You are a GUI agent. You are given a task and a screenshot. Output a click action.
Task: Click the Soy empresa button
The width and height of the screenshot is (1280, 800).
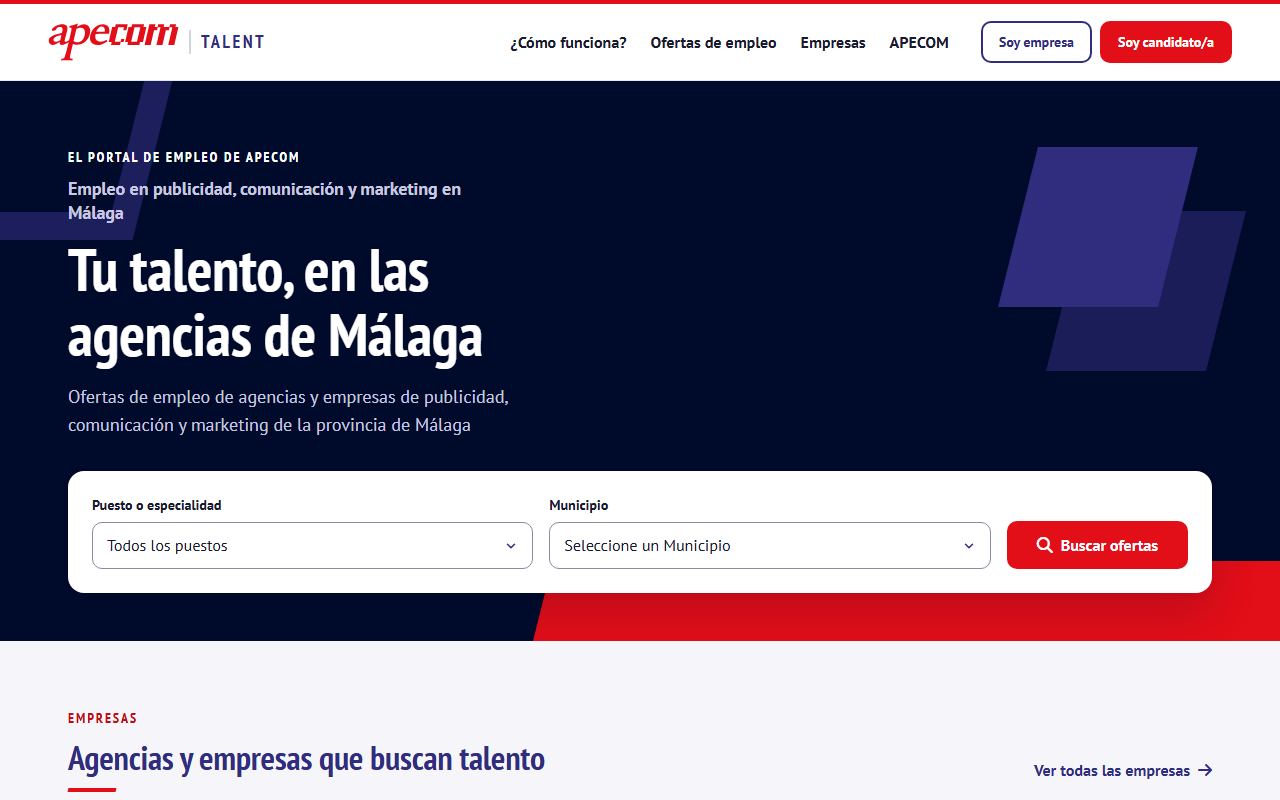pos(1036,42)
